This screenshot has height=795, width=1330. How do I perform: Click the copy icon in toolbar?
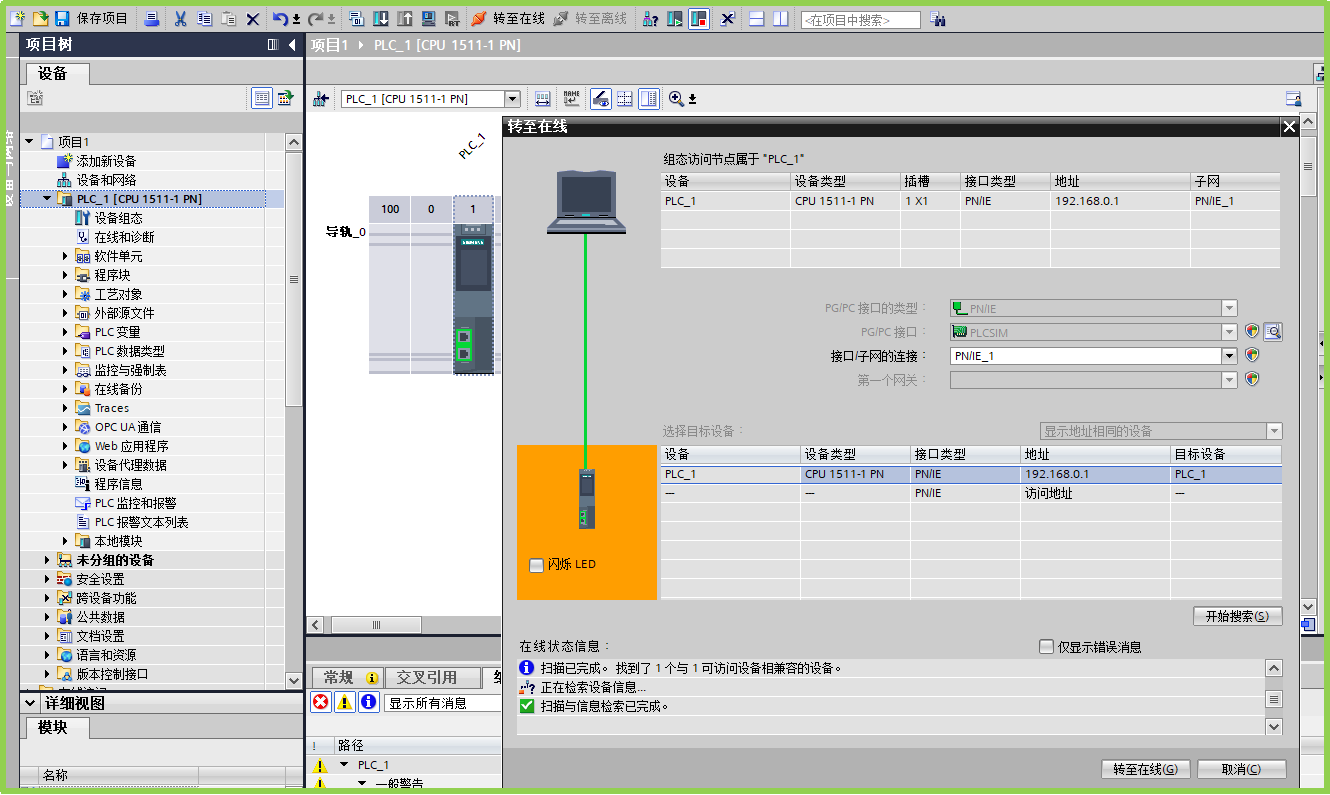pos(204,18)
